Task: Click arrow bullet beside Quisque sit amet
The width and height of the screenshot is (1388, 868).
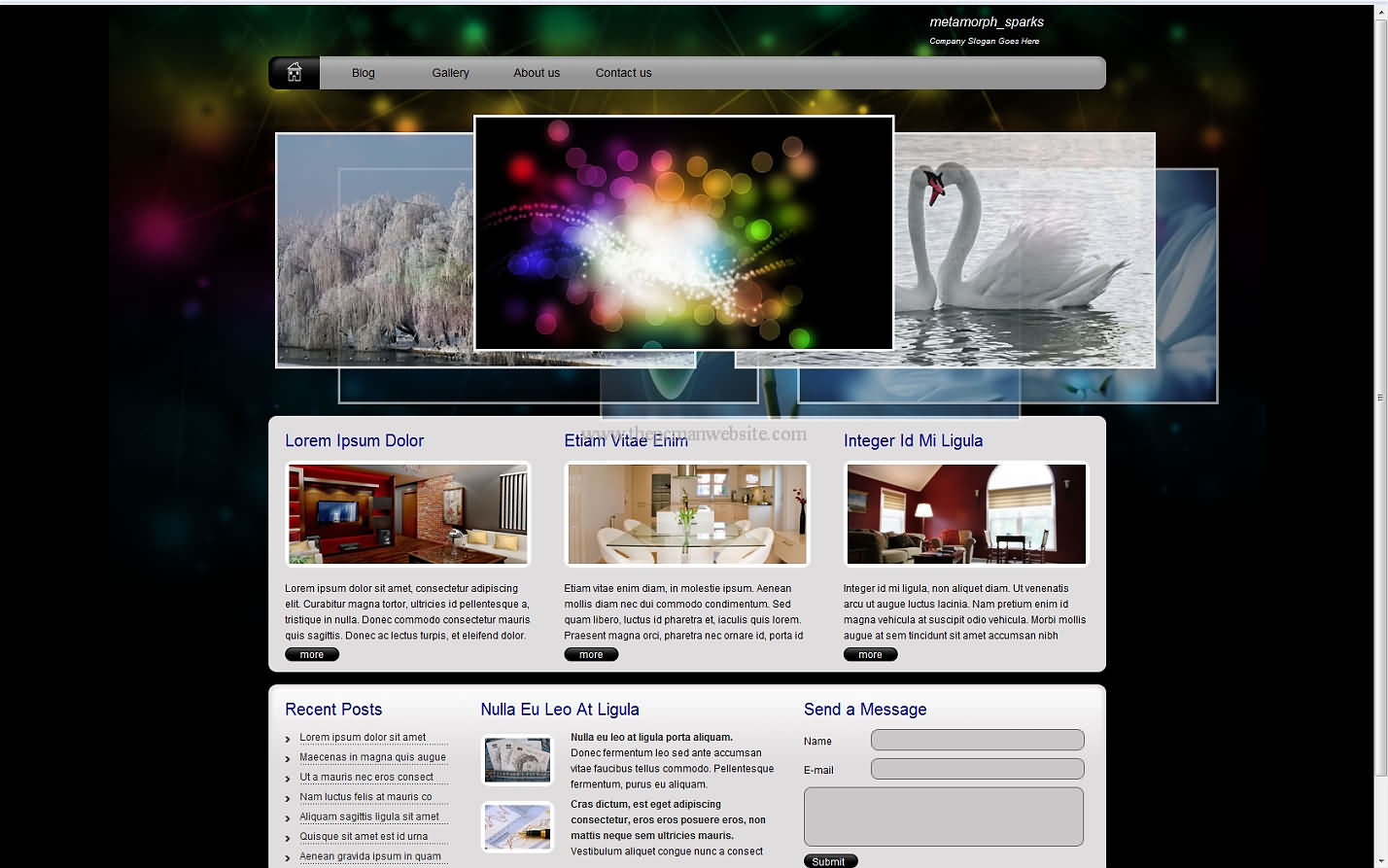Action: 288,838
